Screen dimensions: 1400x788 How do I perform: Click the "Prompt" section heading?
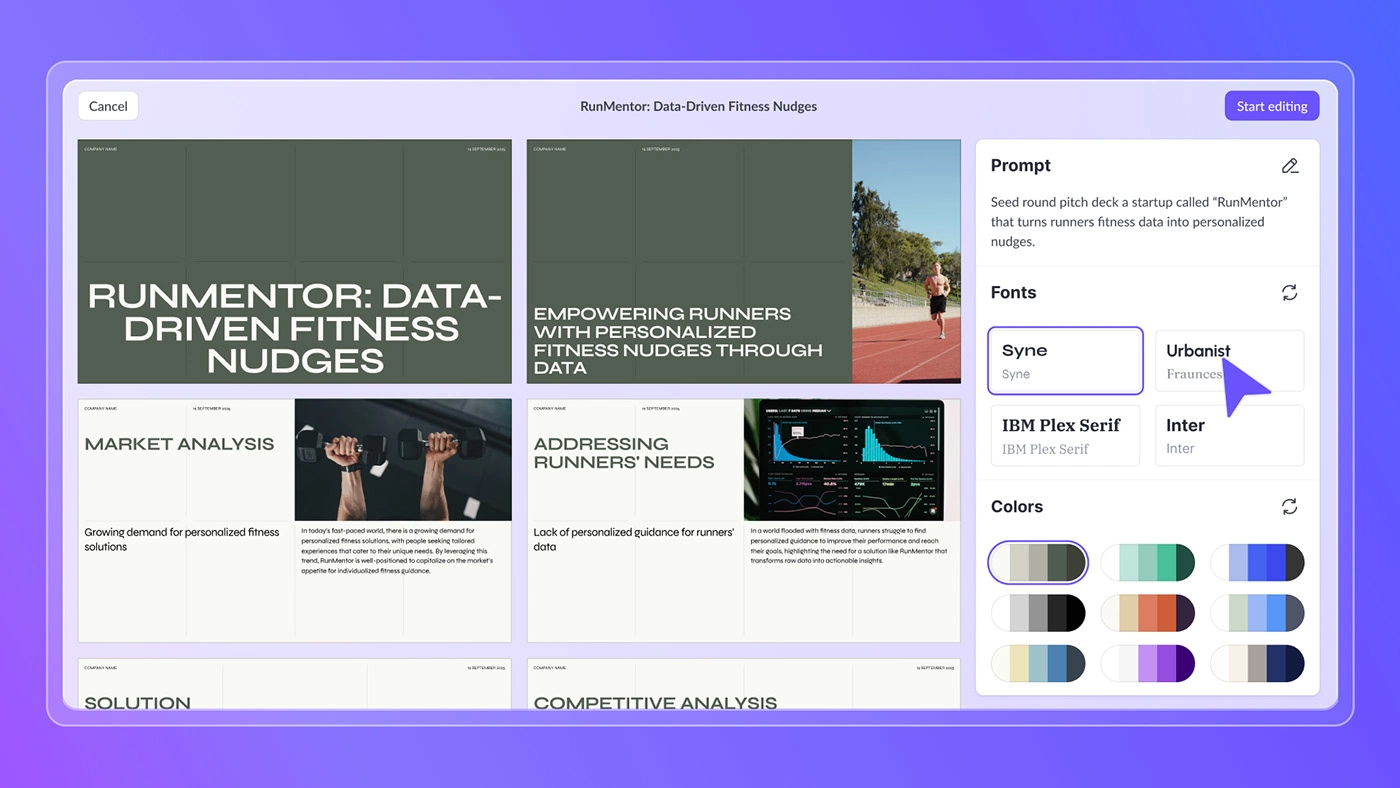point(1021,166)
